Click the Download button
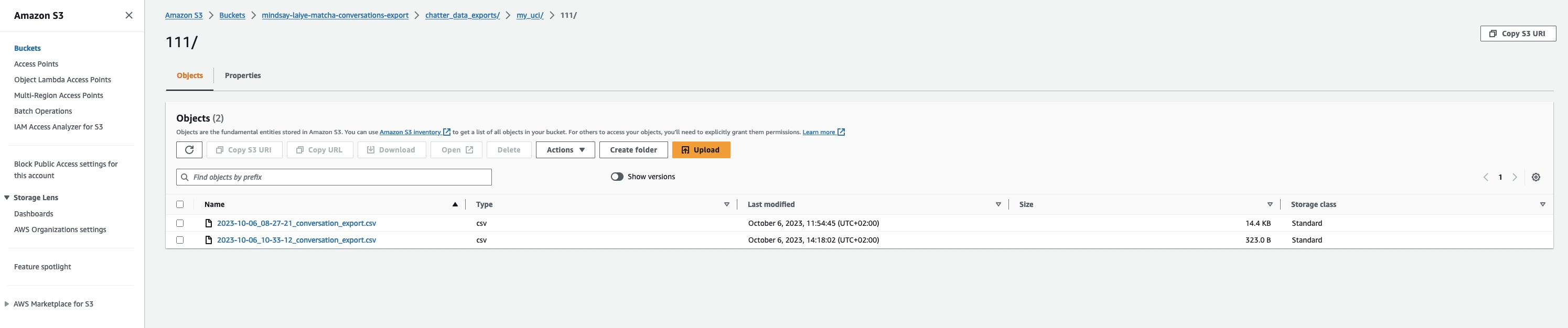Screen dimensions: 1568x328 [x=391, y=150]
